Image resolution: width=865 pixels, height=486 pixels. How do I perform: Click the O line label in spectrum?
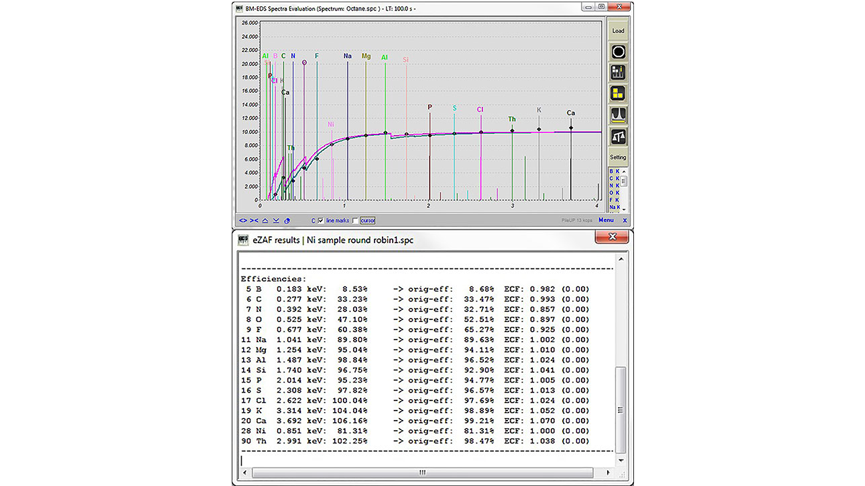304,63
